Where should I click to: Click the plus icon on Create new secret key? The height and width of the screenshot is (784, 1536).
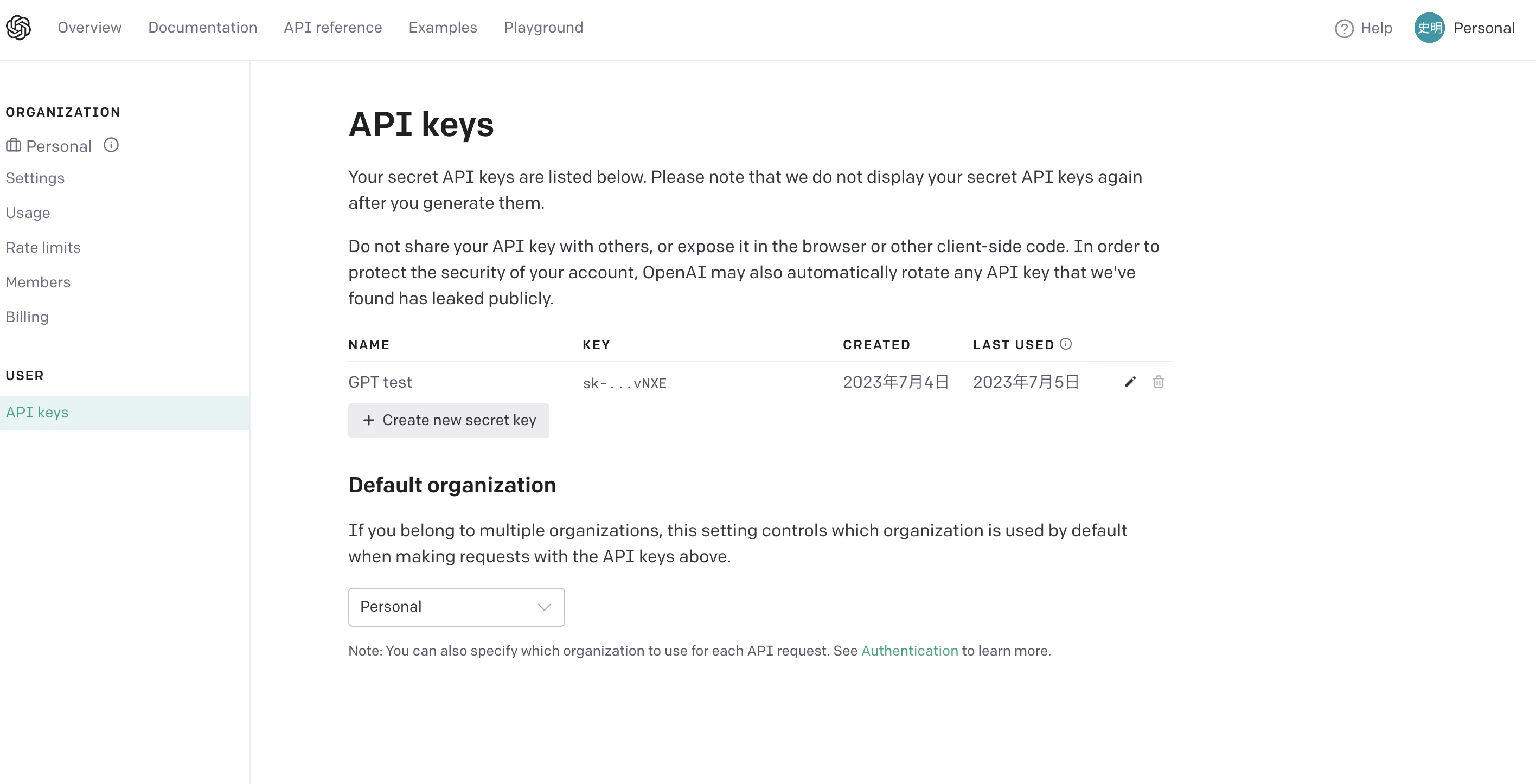pyautogui.click(x=368, y=420)
